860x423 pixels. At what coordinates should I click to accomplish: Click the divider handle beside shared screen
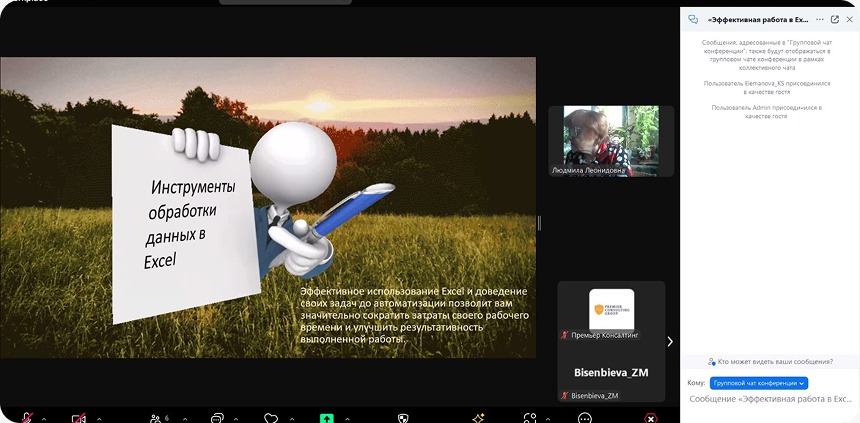[539, 223]
